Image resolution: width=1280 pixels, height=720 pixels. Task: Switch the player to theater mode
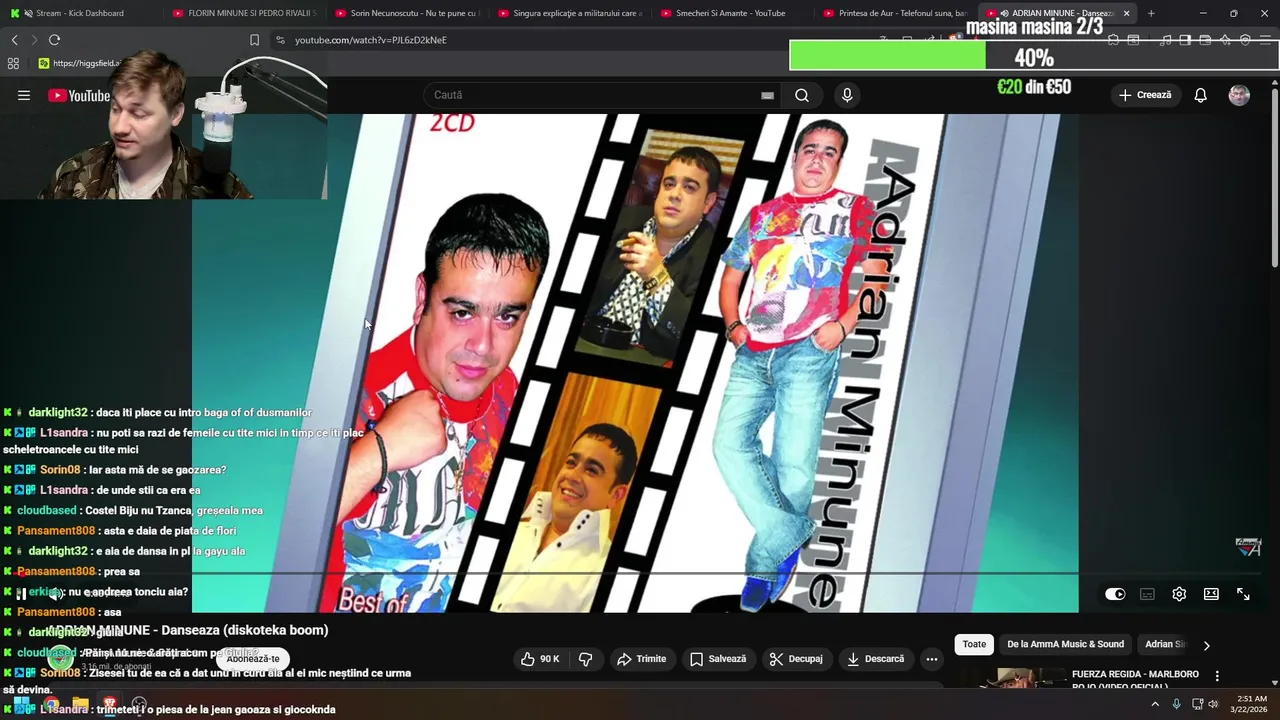[x=1211, y=594]
